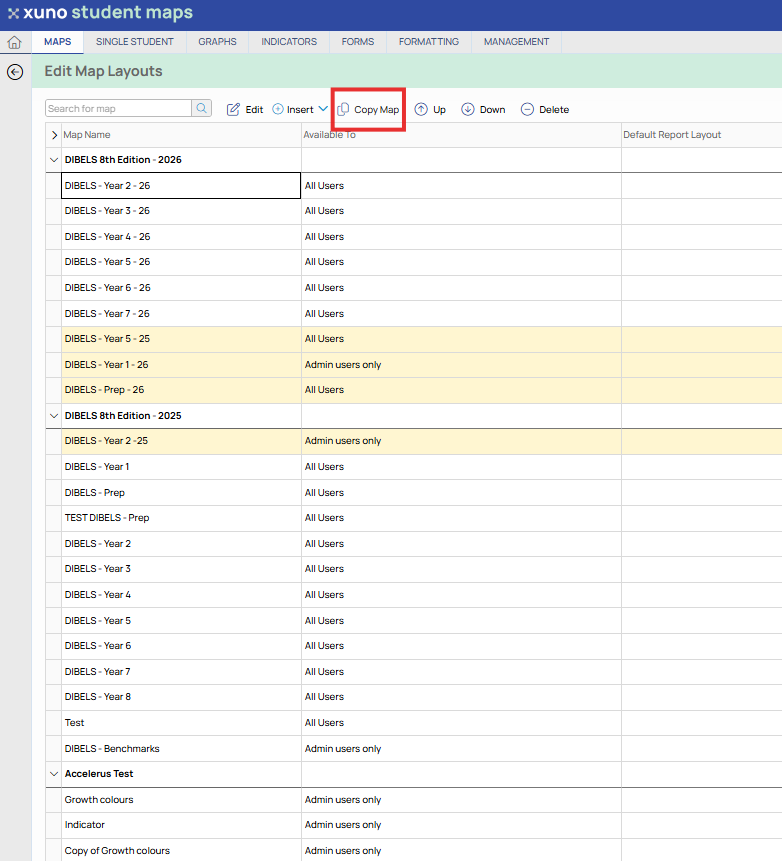Click the Up arrow icon
The image size is (782, 861).
coord(421,109)
